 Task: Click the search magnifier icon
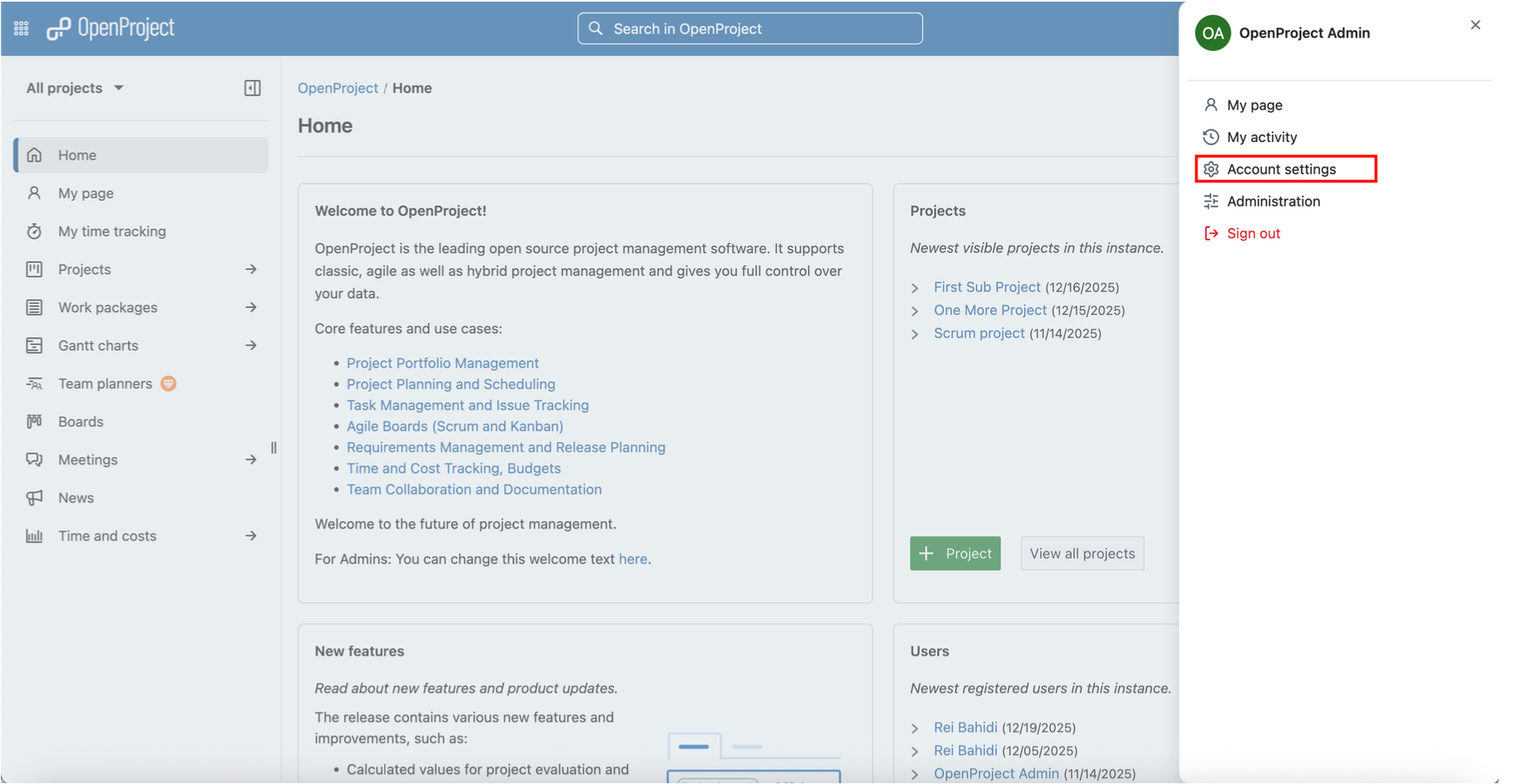click(x=596, y=28)
